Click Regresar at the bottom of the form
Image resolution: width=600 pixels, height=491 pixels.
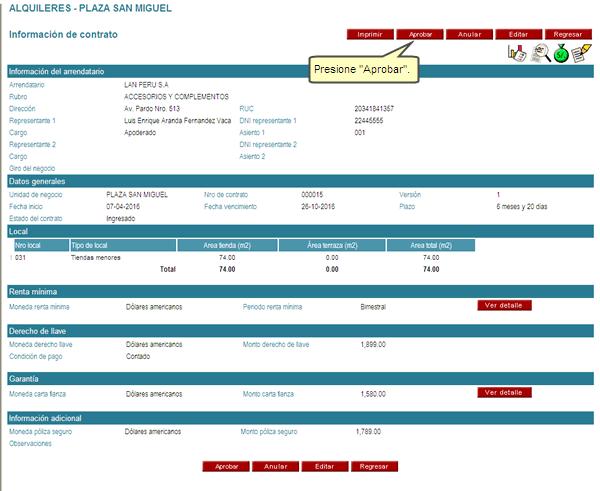373,466
